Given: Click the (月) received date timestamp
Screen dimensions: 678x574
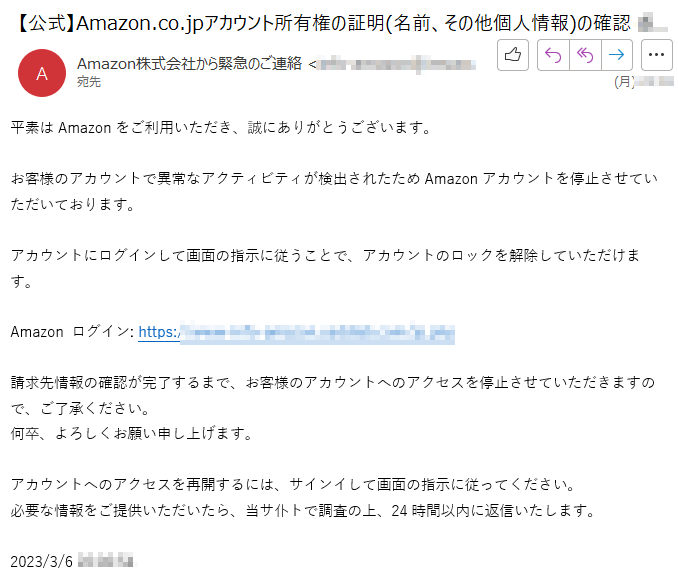Looking at the screenshot, I should pyautogui.click(x=643, y=81).
